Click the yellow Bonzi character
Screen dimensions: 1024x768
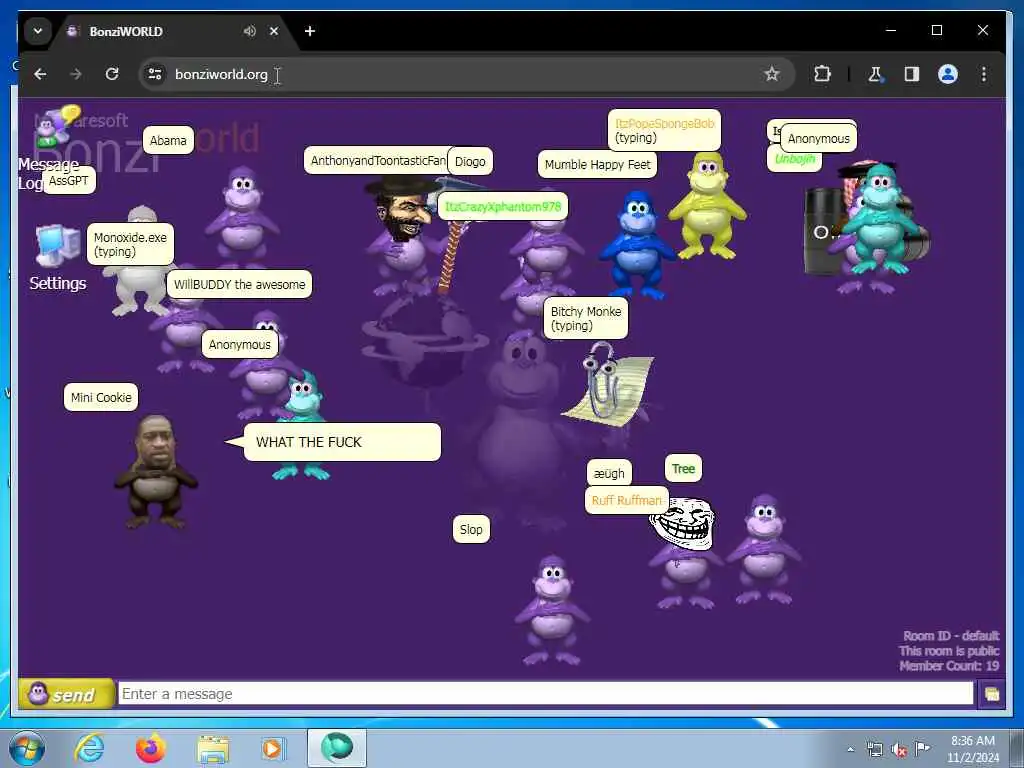708,206
